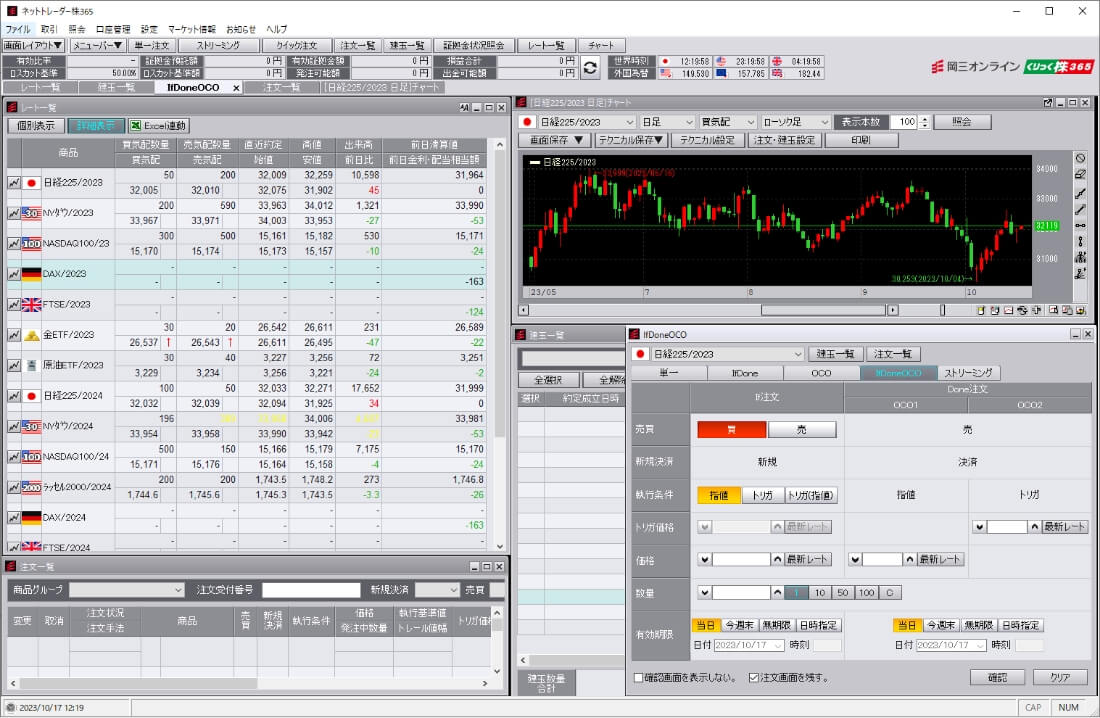The height and width of the screenshot is (718, 1100).
Task: Select 売 (sell) in IfDoneOCO If order
Action: (x=802, y=430)
